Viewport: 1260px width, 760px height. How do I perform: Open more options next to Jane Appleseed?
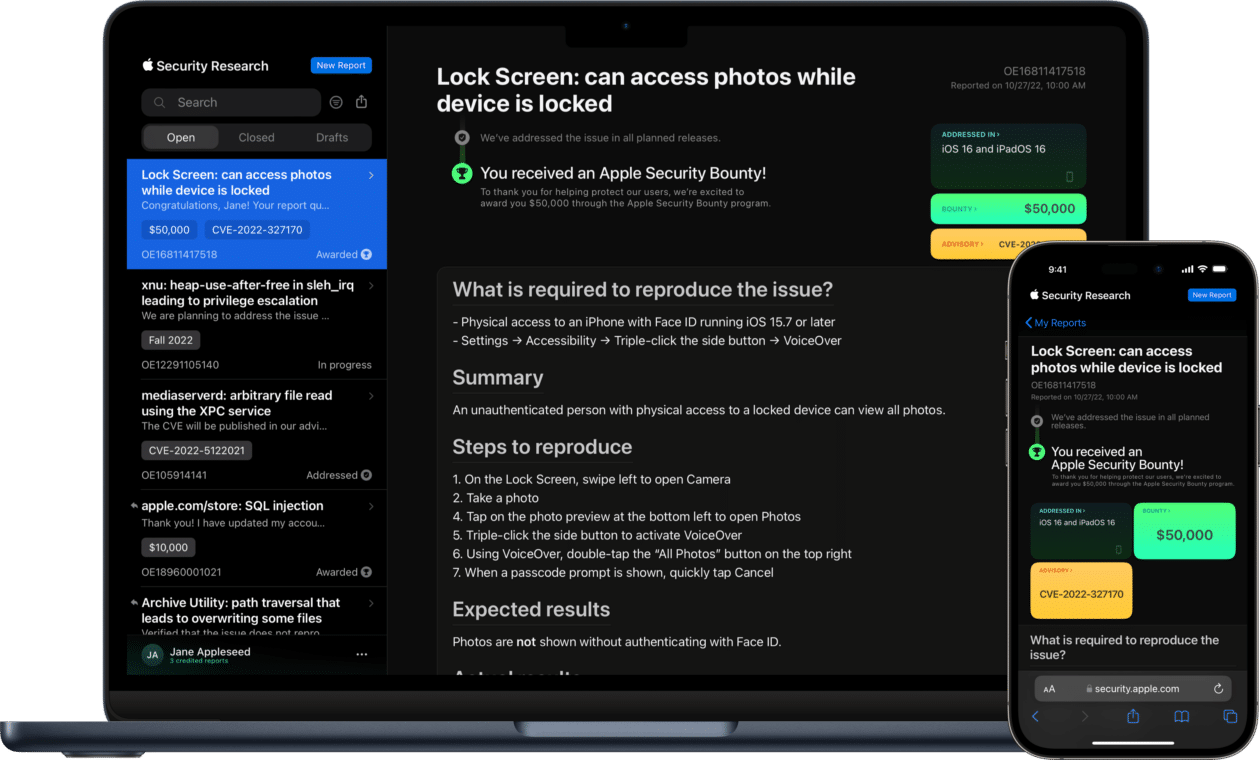pyautogui.click(x=361, y=654)
